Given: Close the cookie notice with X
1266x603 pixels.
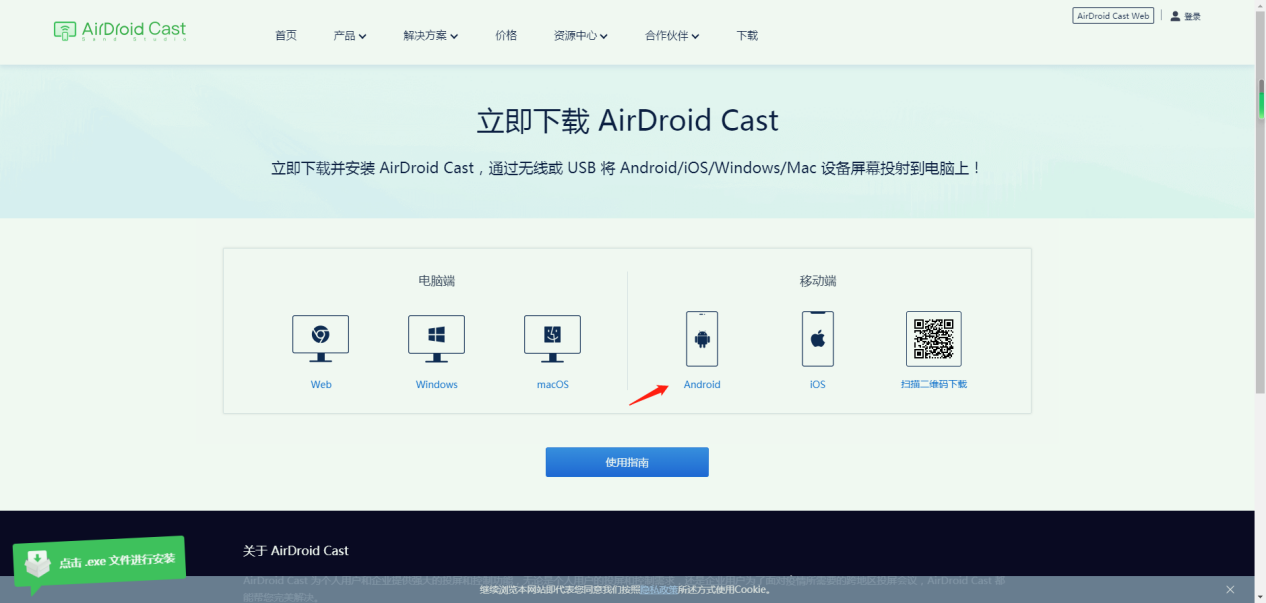Looking at the screenshot, I should (1230, 590).
